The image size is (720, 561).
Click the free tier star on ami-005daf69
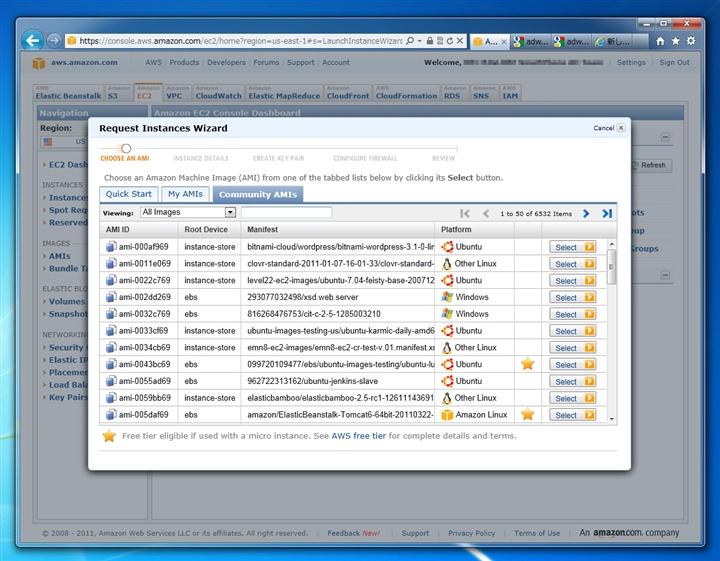coord(528,414)
